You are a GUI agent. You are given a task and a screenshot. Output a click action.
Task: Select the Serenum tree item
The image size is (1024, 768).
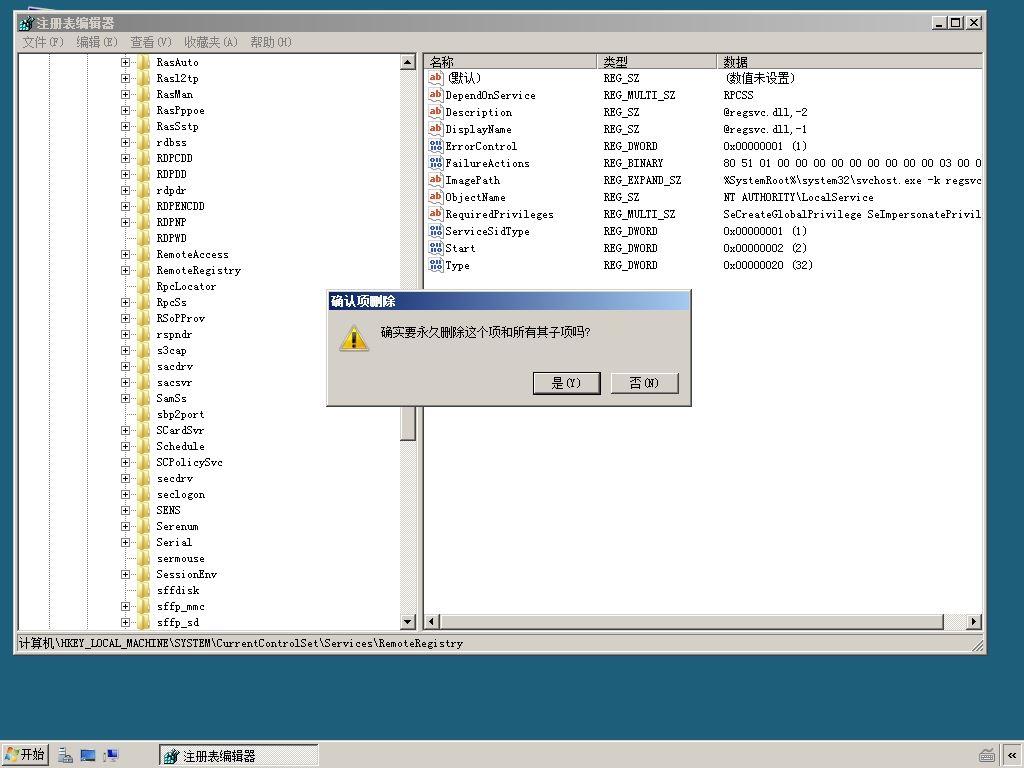[177, 526]
